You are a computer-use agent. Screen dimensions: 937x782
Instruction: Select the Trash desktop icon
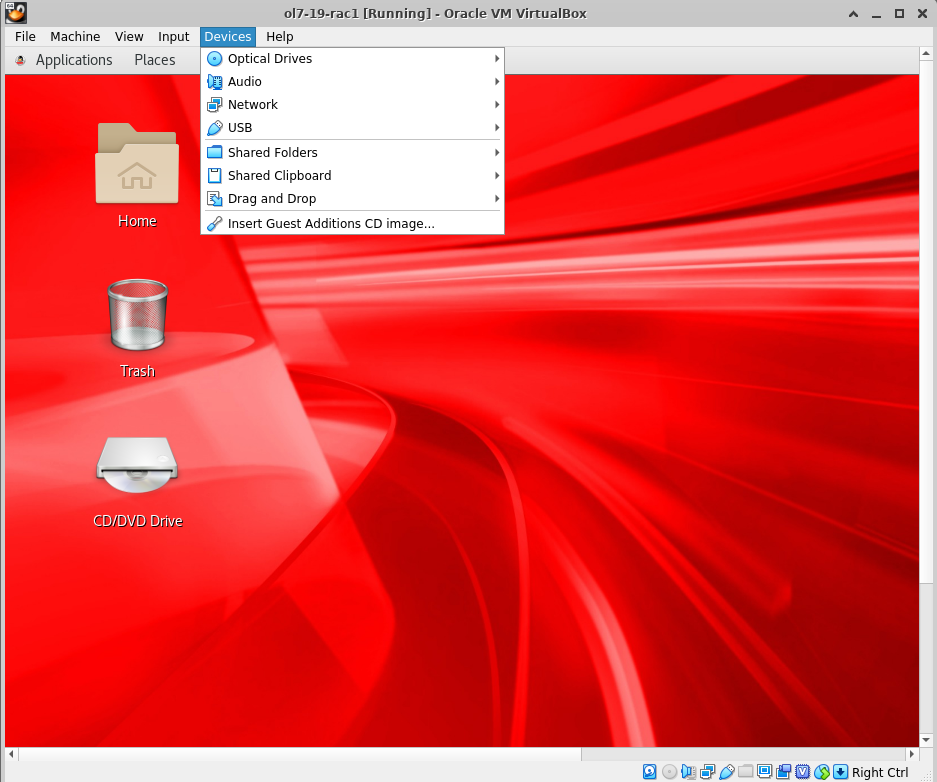tap(137, 329)
